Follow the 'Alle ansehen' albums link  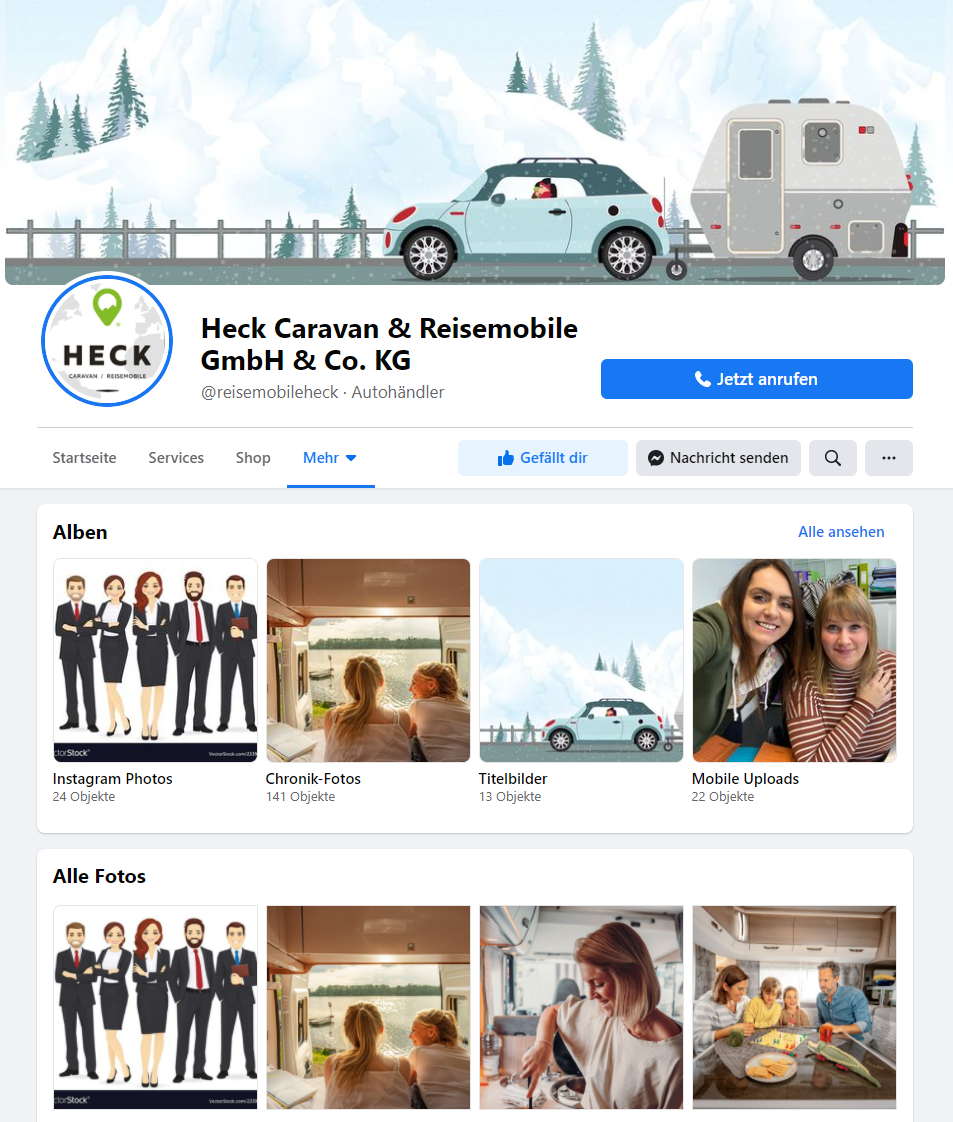pyautogui.click(x=840, y=532)
